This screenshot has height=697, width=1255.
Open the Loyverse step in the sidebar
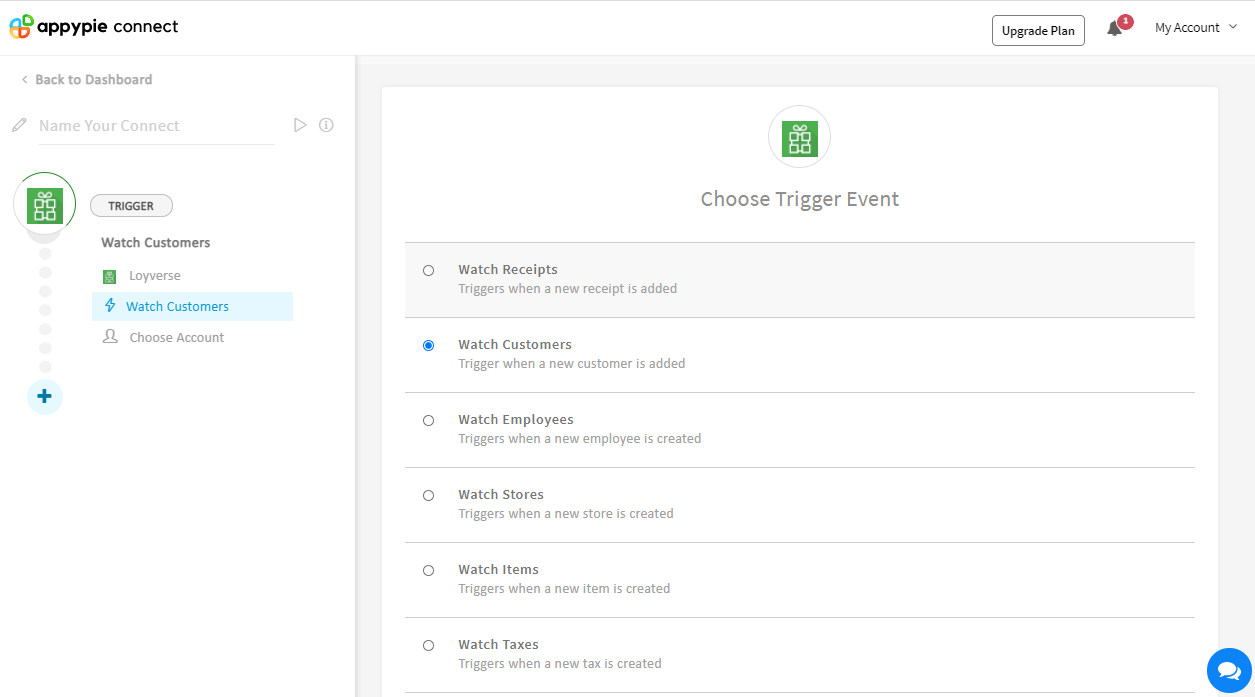pyautogui.click(x=154, y=276)
